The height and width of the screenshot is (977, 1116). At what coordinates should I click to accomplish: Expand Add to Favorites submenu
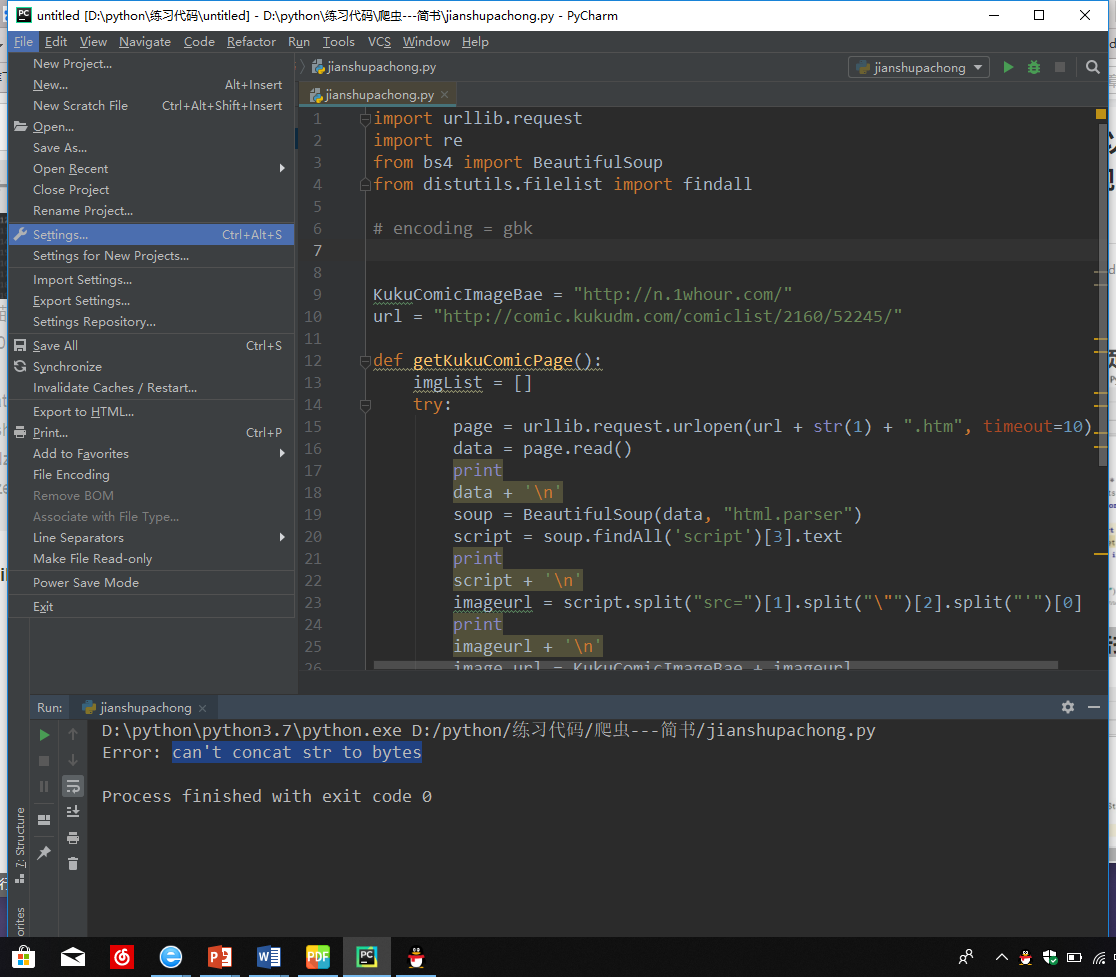coord(152,453)
